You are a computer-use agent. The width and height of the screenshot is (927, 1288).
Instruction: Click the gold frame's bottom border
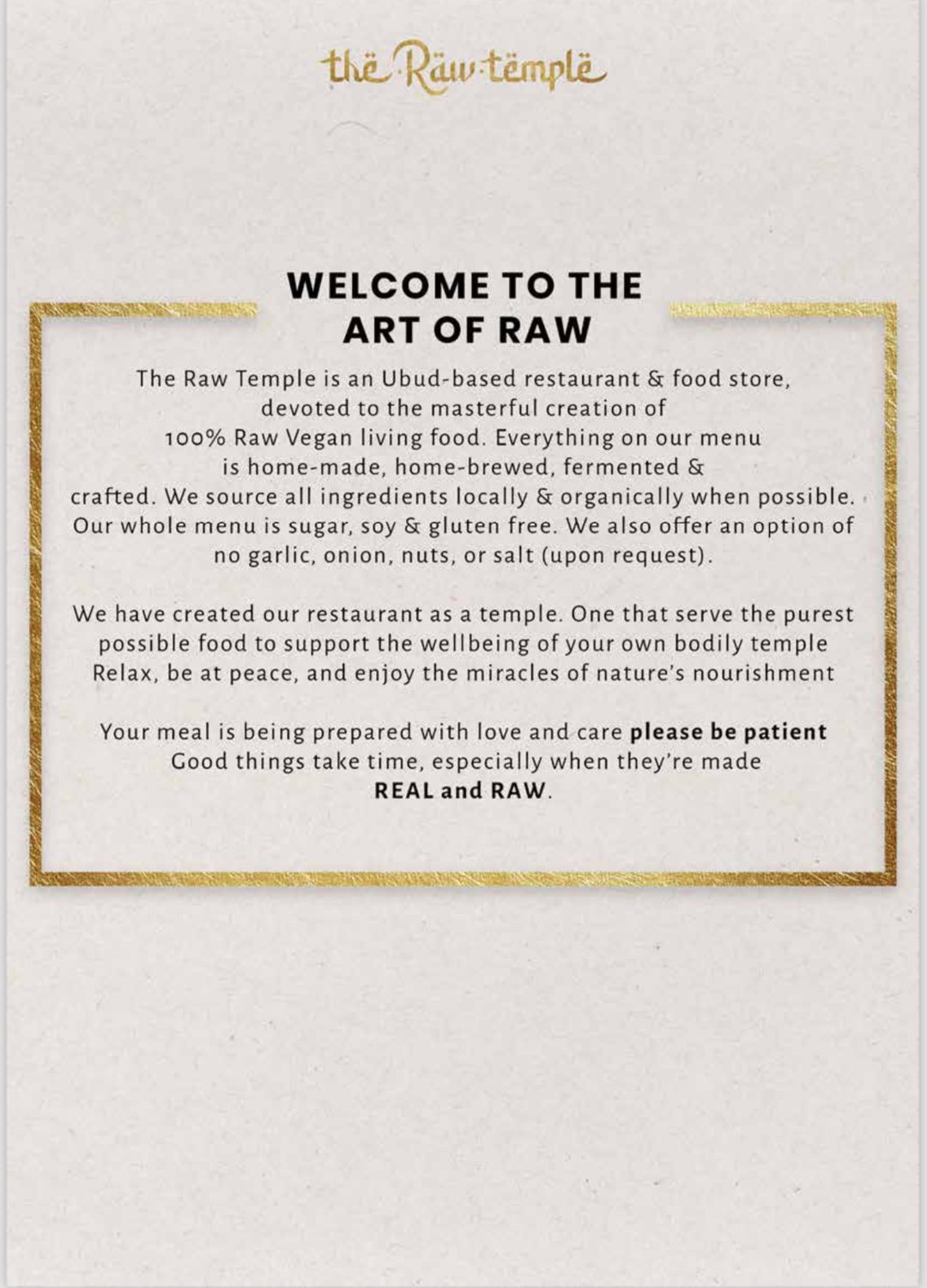click(x=463, y=879)
